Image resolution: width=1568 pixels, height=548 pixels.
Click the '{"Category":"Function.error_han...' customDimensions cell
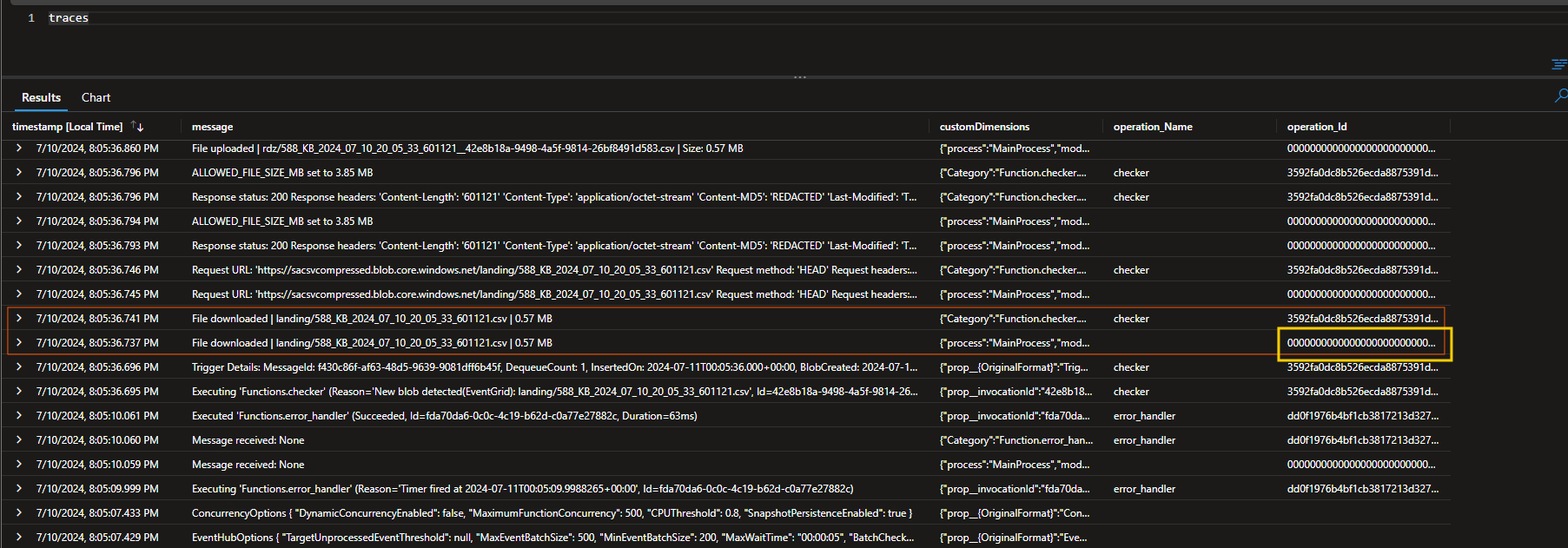[x=1016, y=440]
